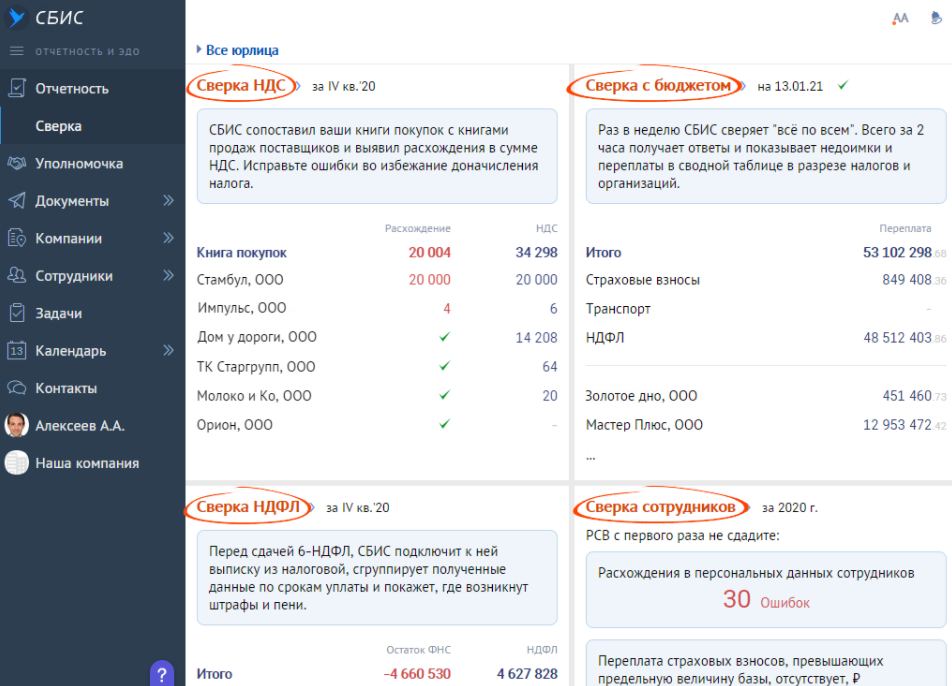Image resolution: width=952 pixels, height=686 pixels.
Task: Click the arrow after Сверка НДС heading
Action: click(296, 85)
